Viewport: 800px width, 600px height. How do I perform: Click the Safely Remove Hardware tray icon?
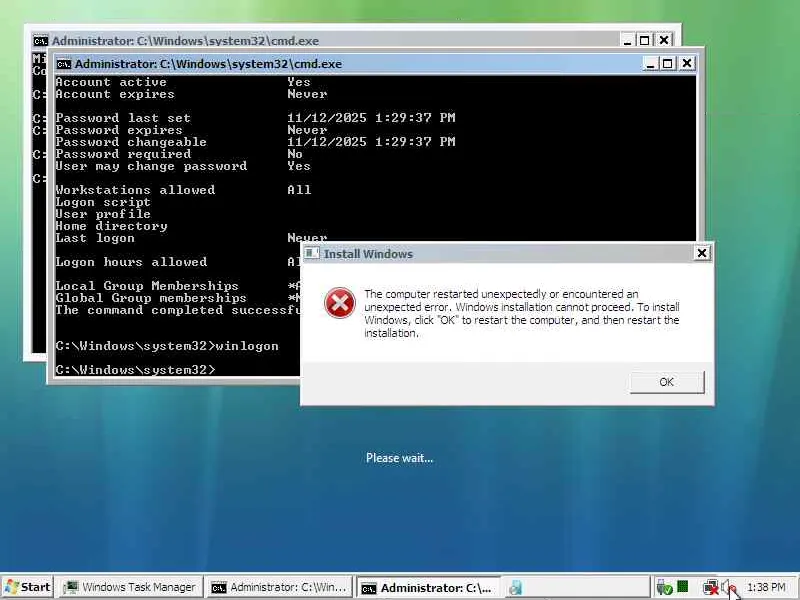click(x=664, y=588)
